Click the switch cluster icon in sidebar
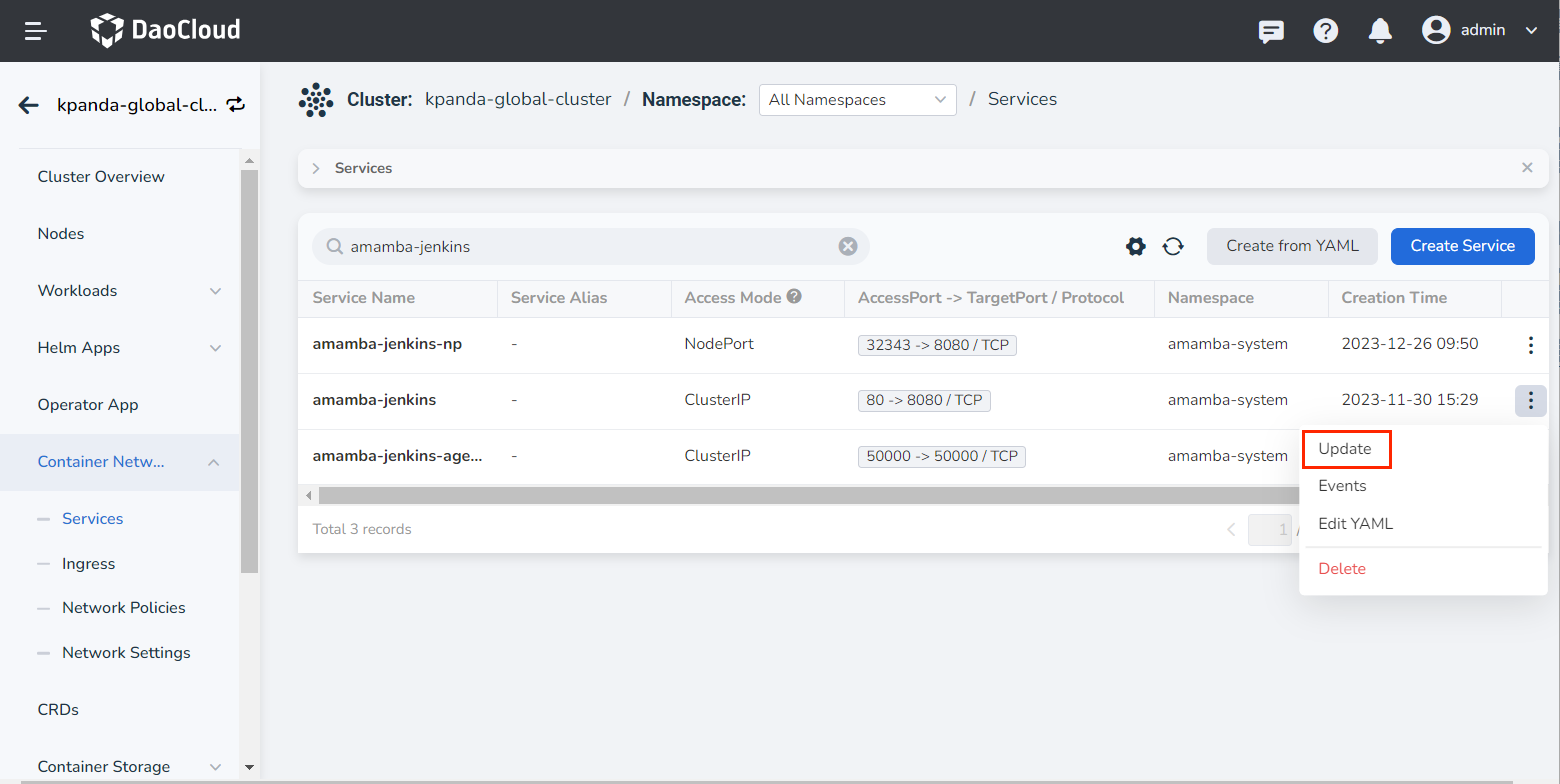 (x=236, y=105)
